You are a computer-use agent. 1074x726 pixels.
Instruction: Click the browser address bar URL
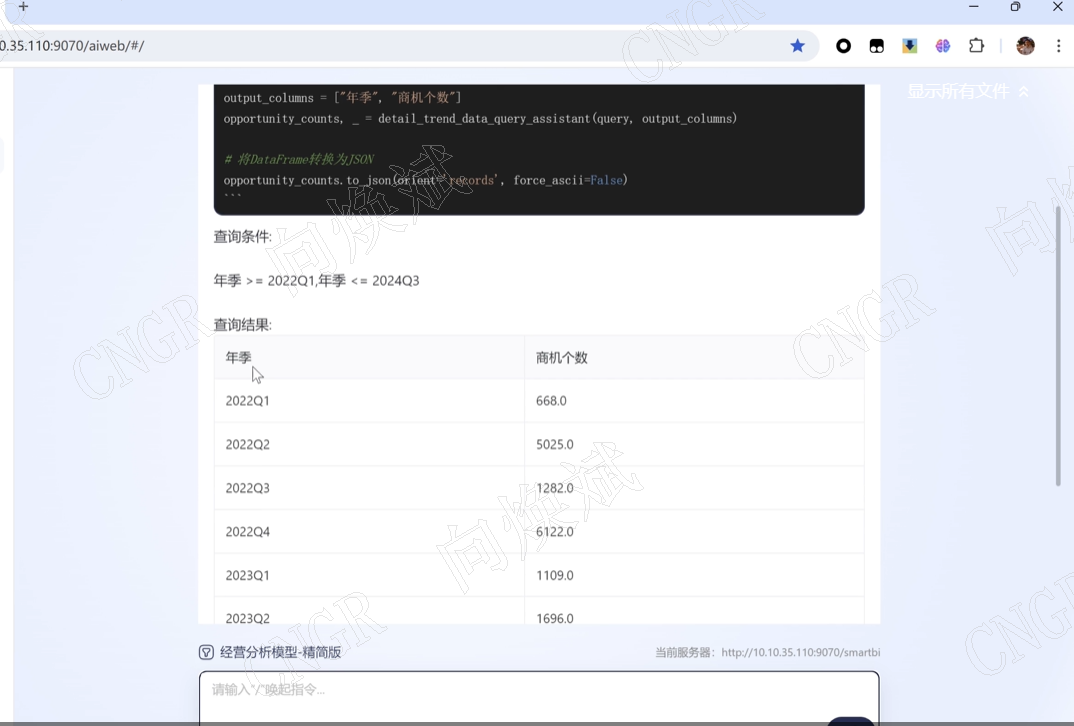point(72,46)
